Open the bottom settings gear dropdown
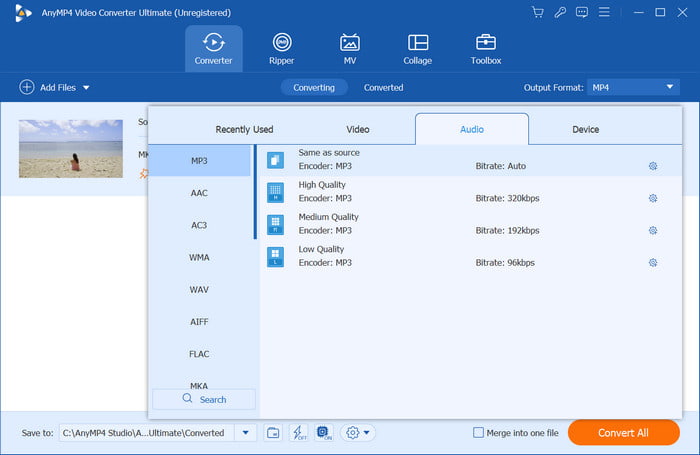Viewport: 700px width, 455px height. (x=358, y=433)
